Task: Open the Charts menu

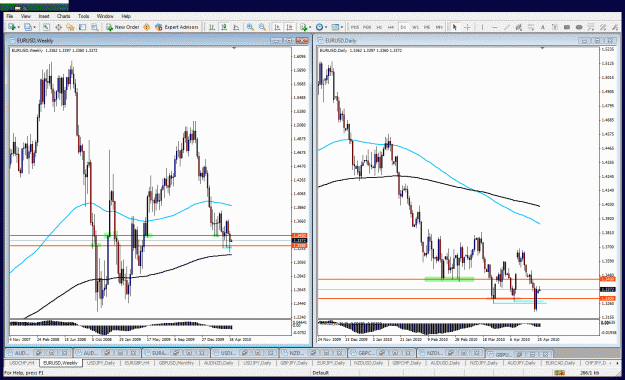Action: [x=63, y=16]
